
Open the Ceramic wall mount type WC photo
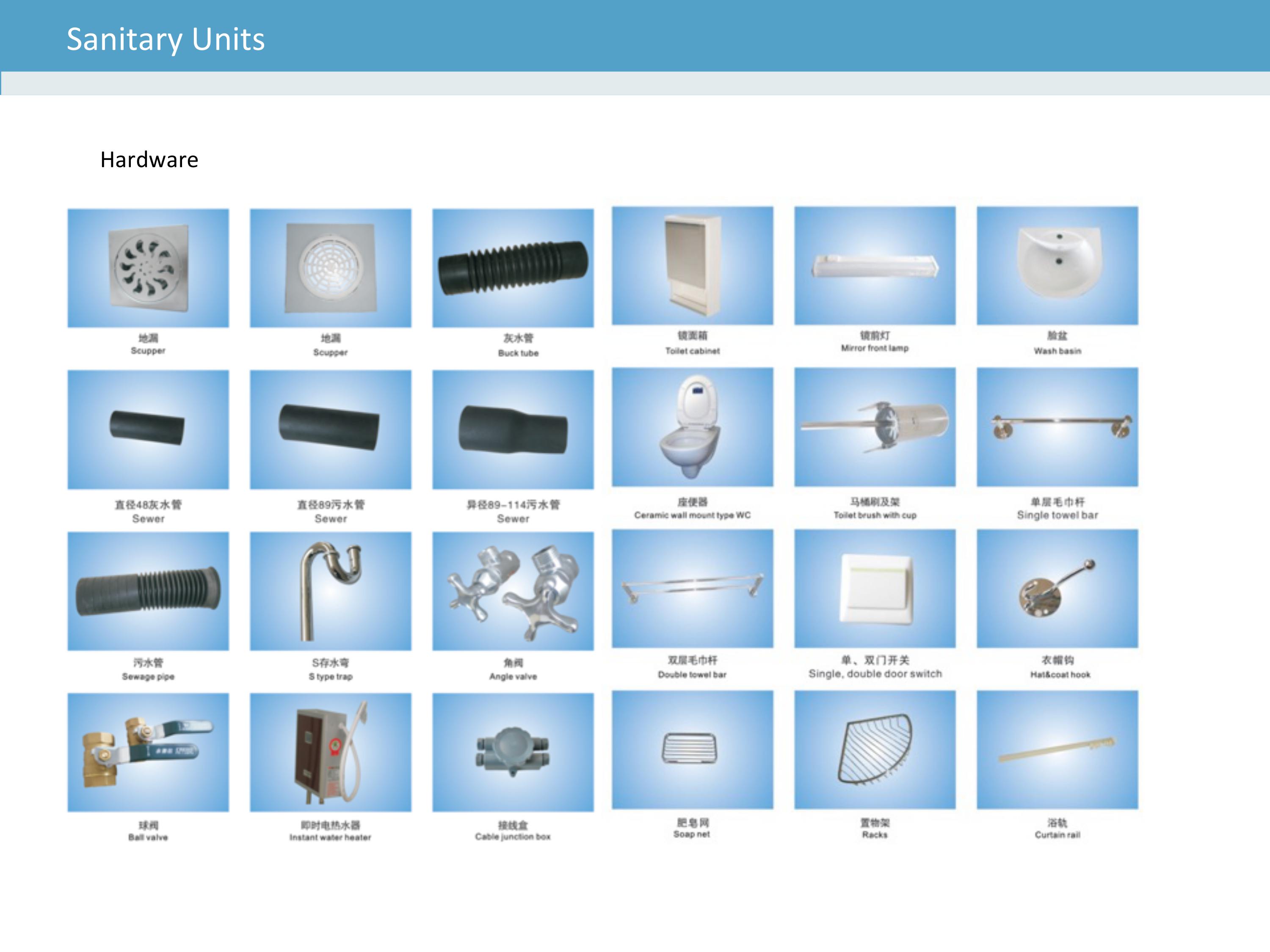coord(693,427)
